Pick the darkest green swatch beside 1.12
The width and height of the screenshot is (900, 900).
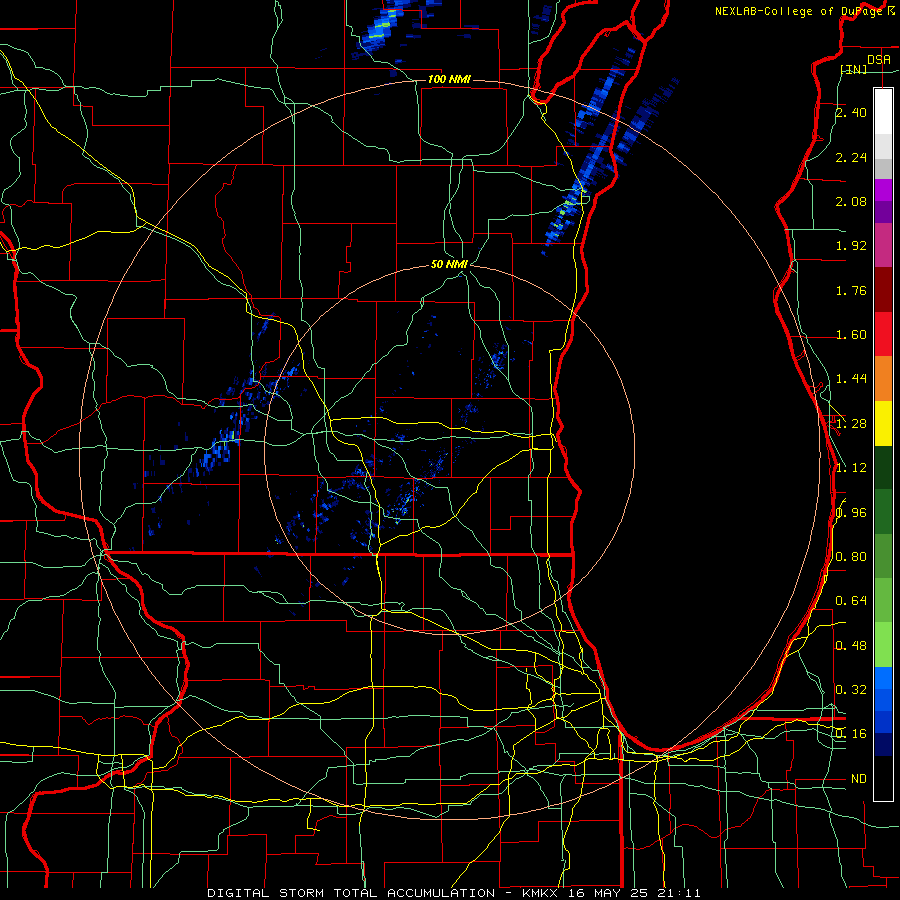coord(883,467)
